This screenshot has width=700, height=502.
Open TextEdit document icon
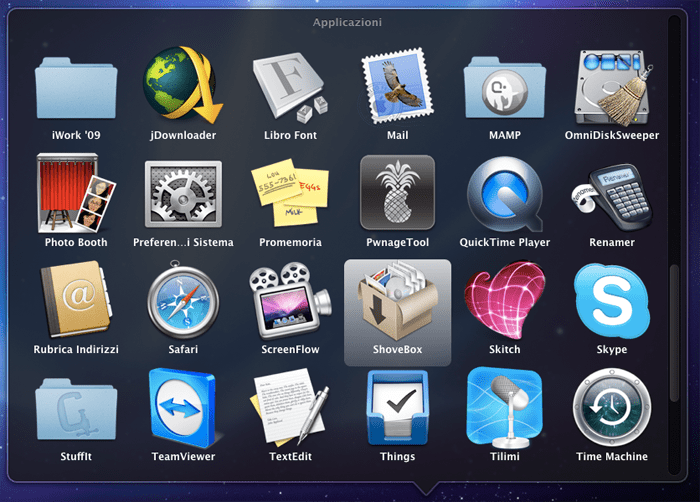290,407
